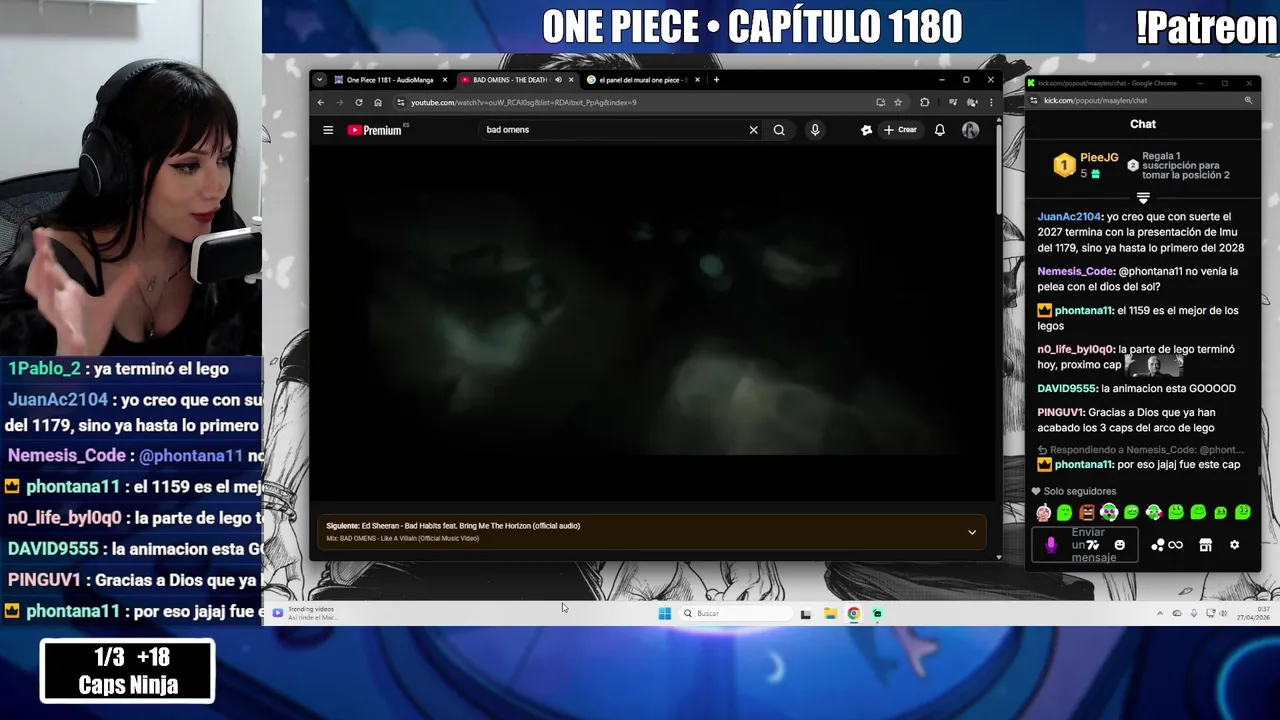1280x720 pixels.
Task: Expand the 'Siguiente' up-next queue chevron
Action: point(972,532)
